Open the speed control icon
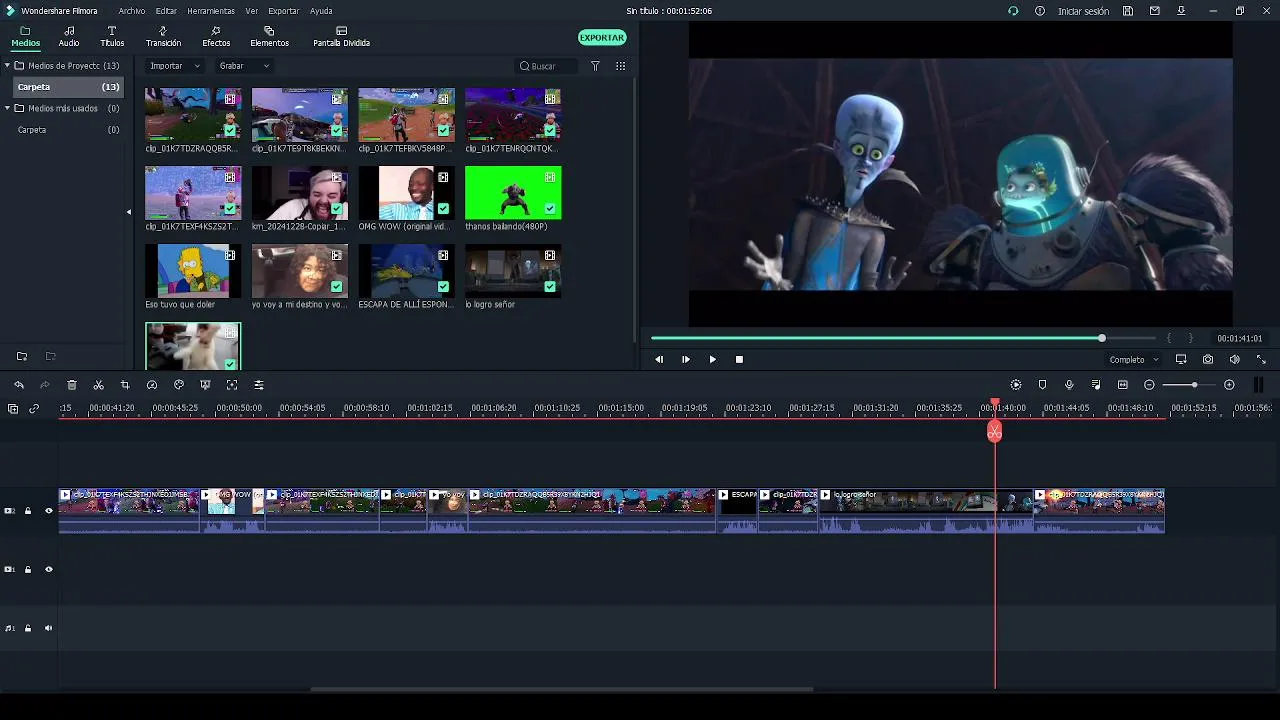Screen dimensions: 1280x720 [x=152, y=385]
